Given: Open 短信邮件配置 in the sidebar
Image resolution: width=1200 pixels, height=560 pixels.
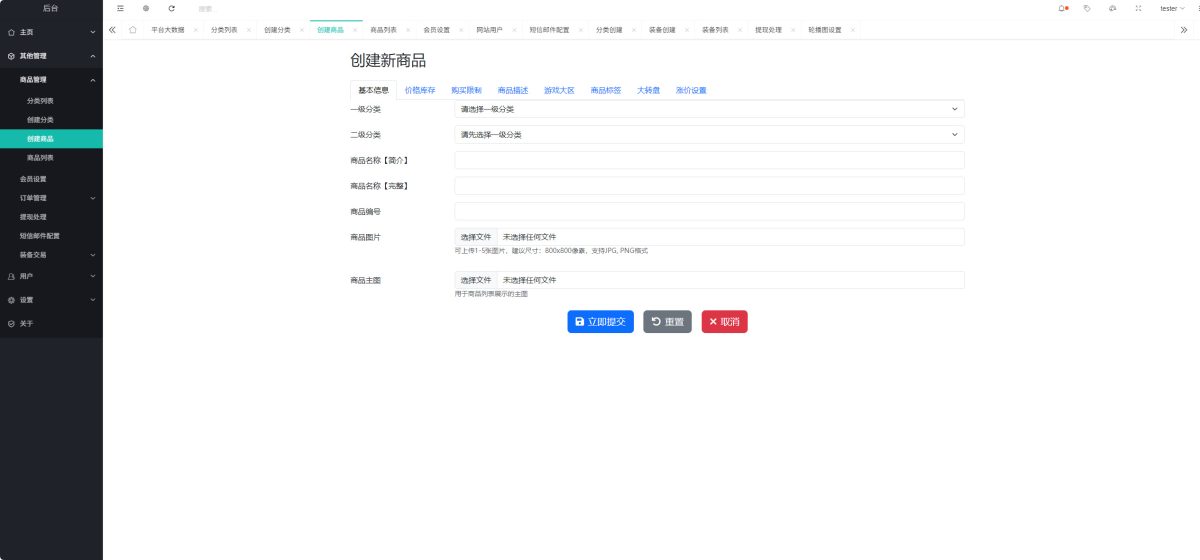Looking at the screenshot, I should tap(51, 236).
